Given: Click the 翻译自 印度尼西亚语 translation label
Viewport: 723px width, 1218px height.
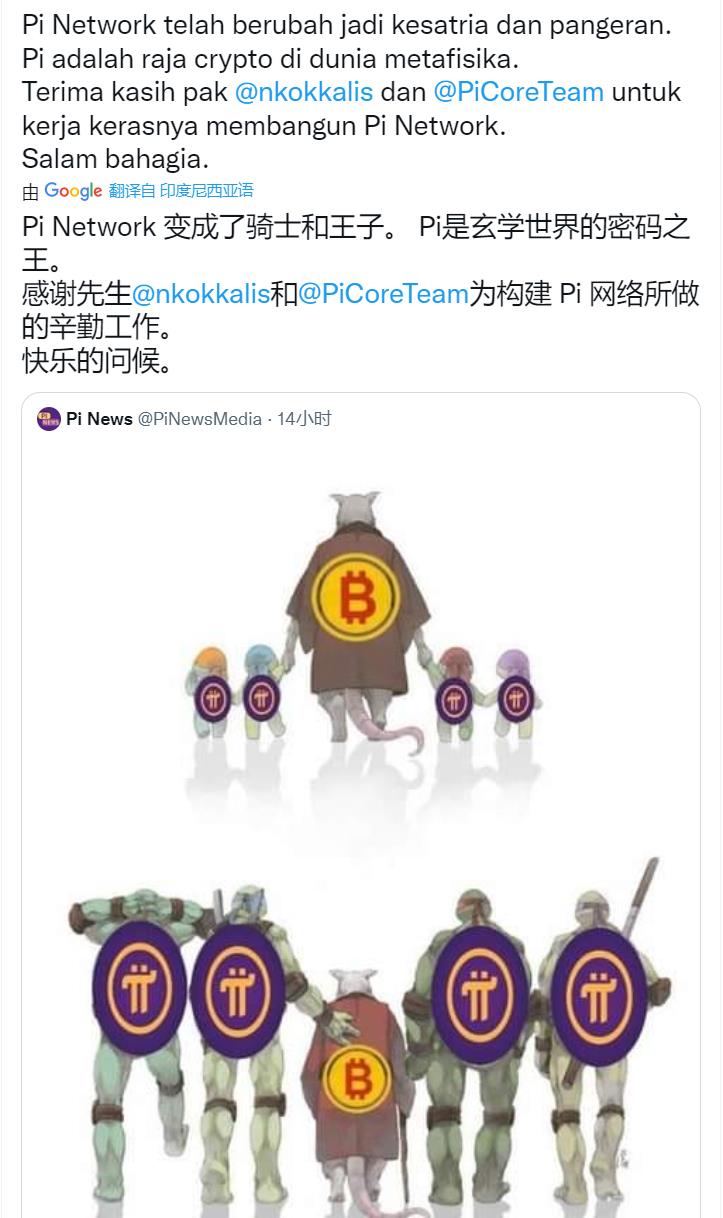Looking at the screenshot, I should (x=181, y=190).
